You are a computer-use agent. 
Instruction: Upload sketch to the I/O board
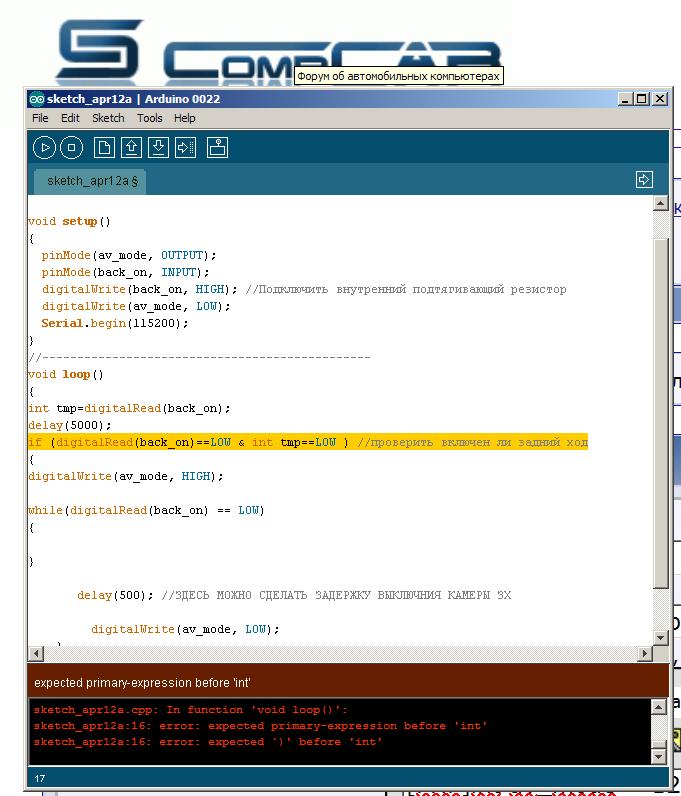[185, 148]
